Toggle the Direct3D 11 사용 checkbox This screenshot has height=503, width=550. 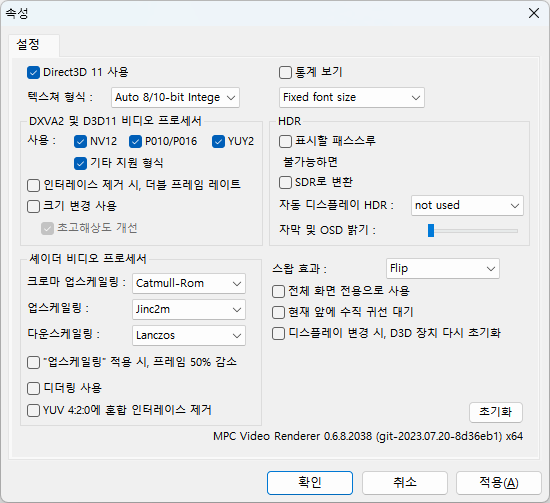(x=33, y=73)
